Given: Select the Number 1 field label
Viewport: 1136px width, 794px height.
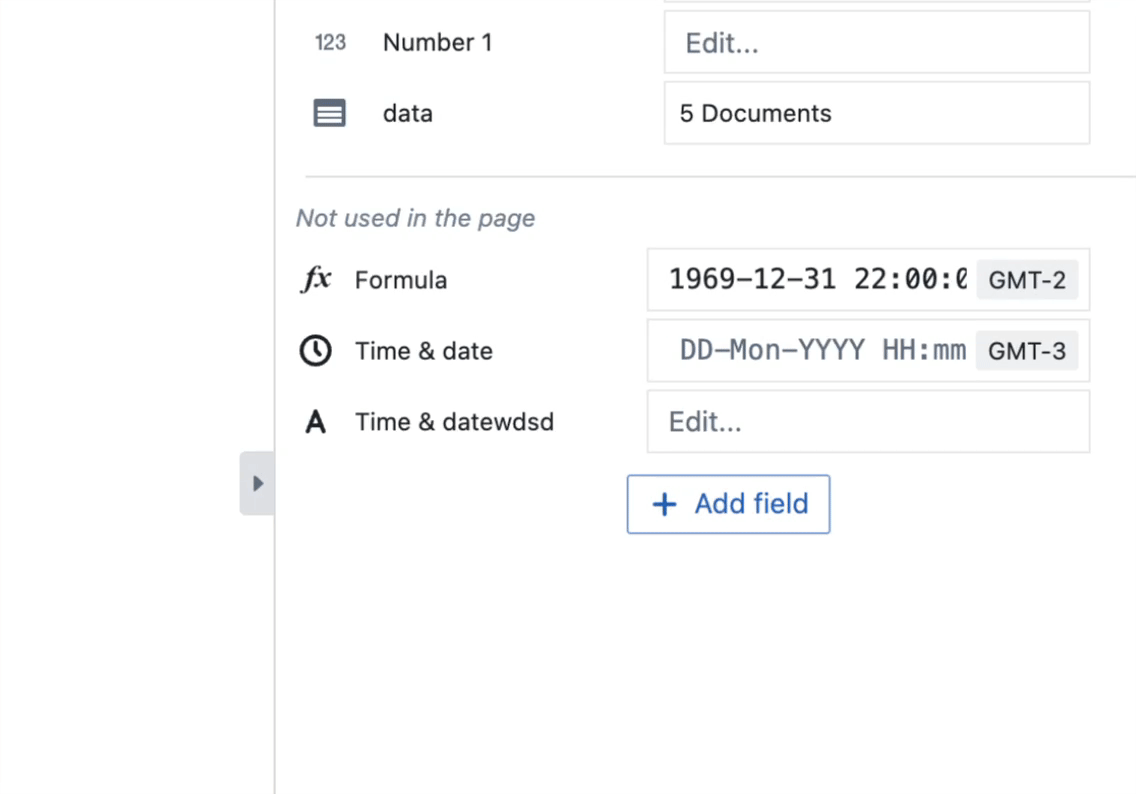Looking at the screenshot, I should coord(437,42).
